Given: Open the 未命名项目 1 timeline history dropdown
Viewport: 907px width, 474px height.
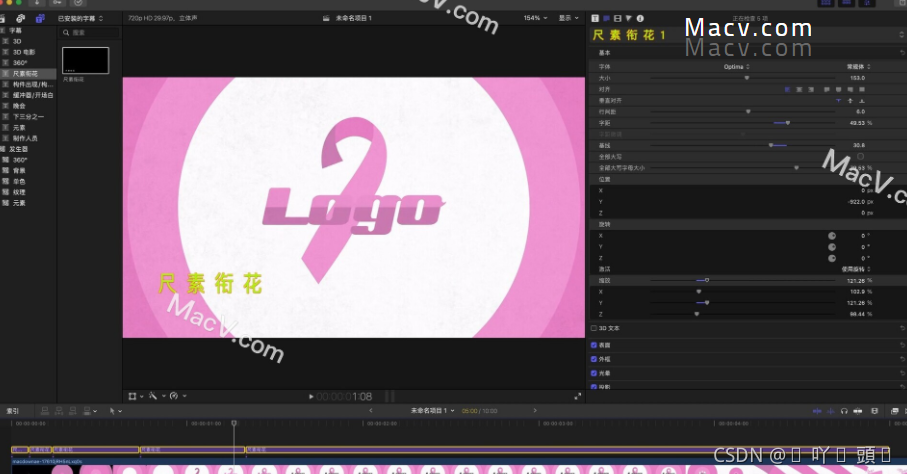Looking at the screenshot, I should click(x=433, y=411).
